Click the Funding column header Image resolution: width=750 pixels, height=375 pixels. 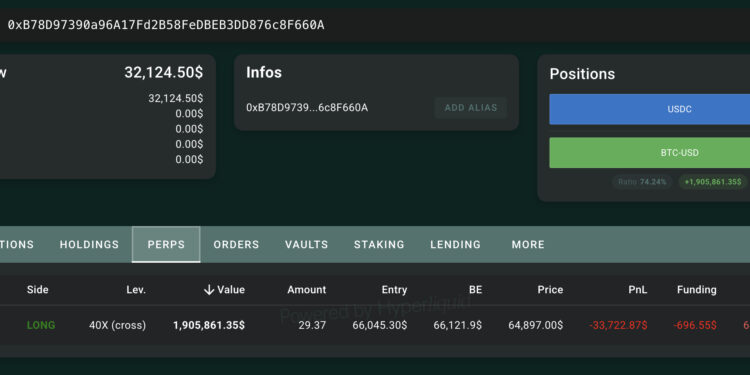pos(696,289)
